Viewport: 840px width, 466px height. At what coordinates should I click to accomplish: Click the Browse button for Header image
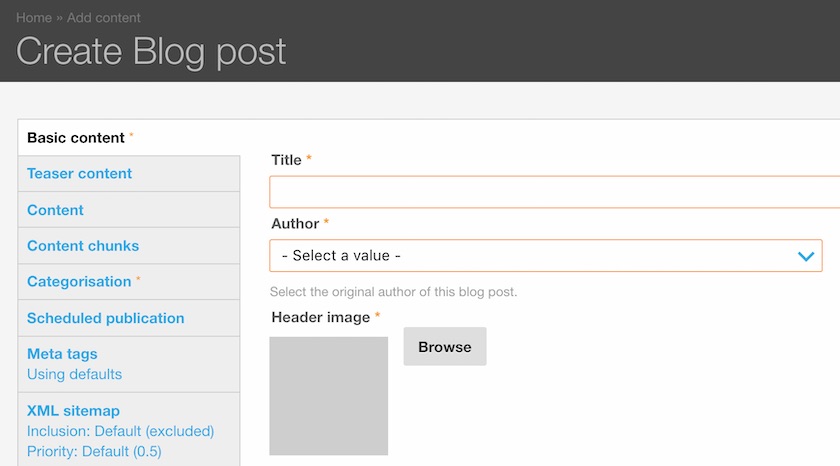tap(445, 347)
